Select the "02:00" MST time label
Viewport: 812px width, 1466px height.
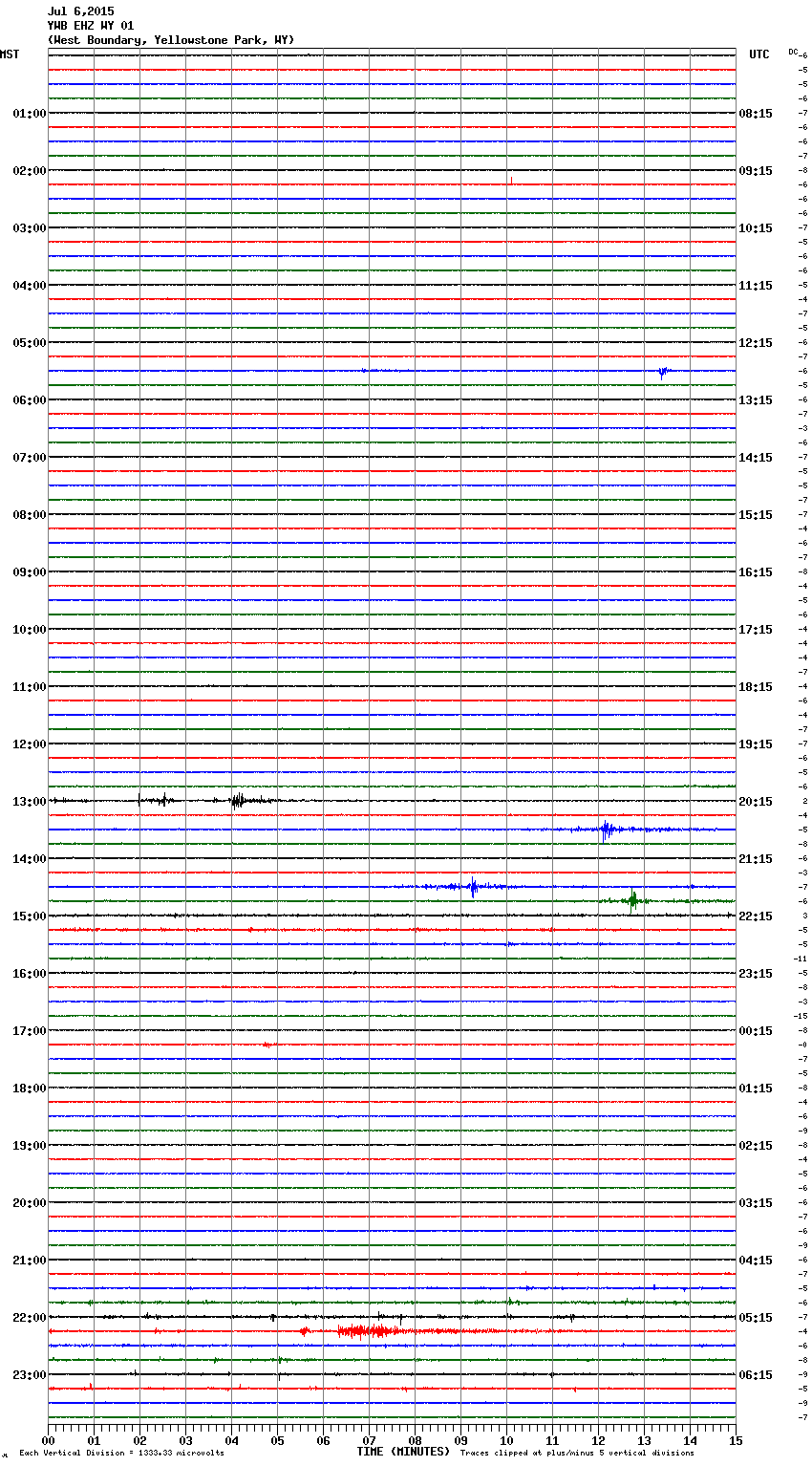tap(30, 171)
